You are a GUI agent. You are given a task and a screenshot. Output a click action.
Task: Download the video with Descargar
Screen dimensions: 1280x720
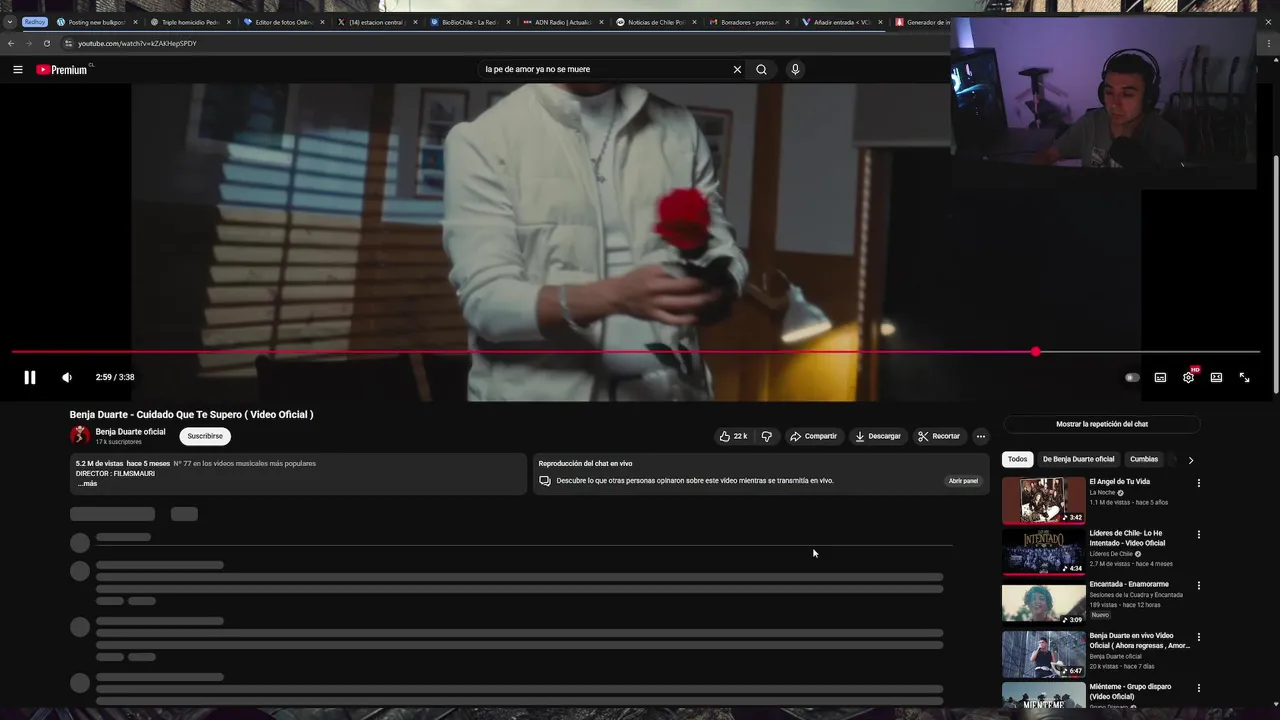tap(877, 436)
